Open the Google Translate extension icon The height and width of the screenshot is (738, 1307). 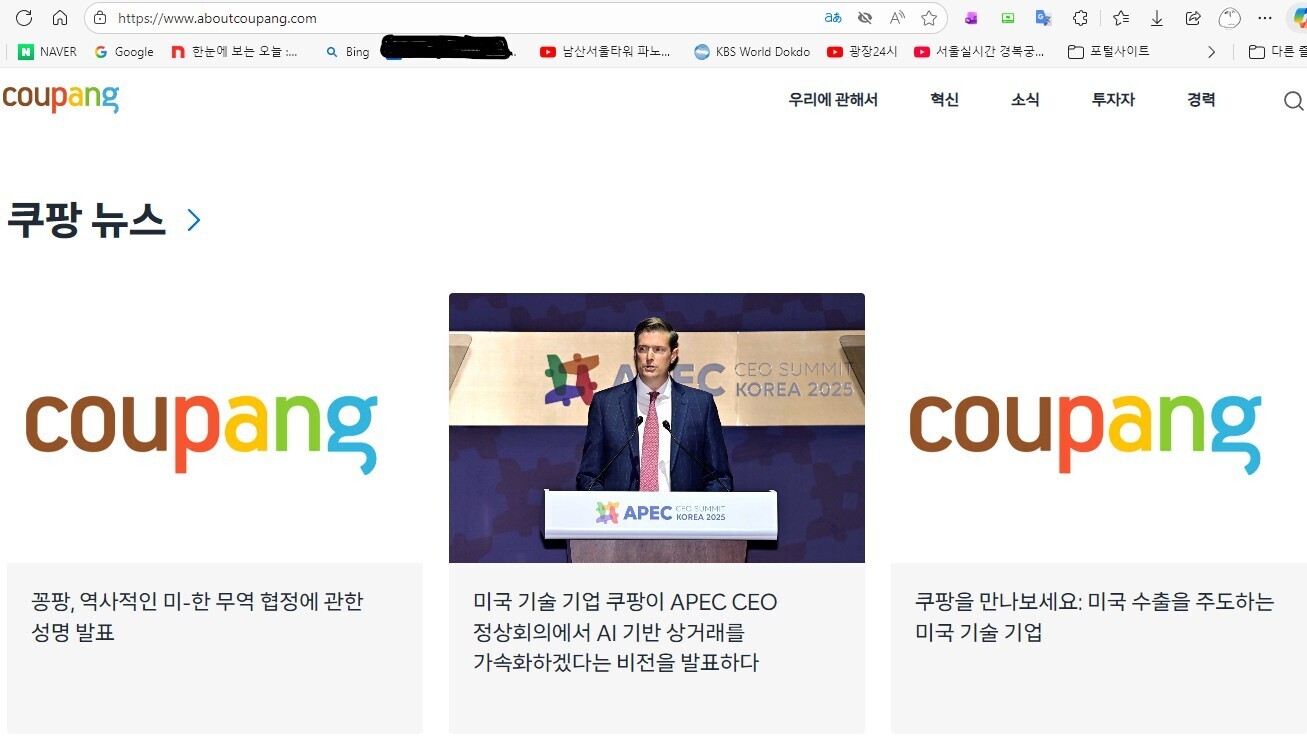[x=1043, y=18]
